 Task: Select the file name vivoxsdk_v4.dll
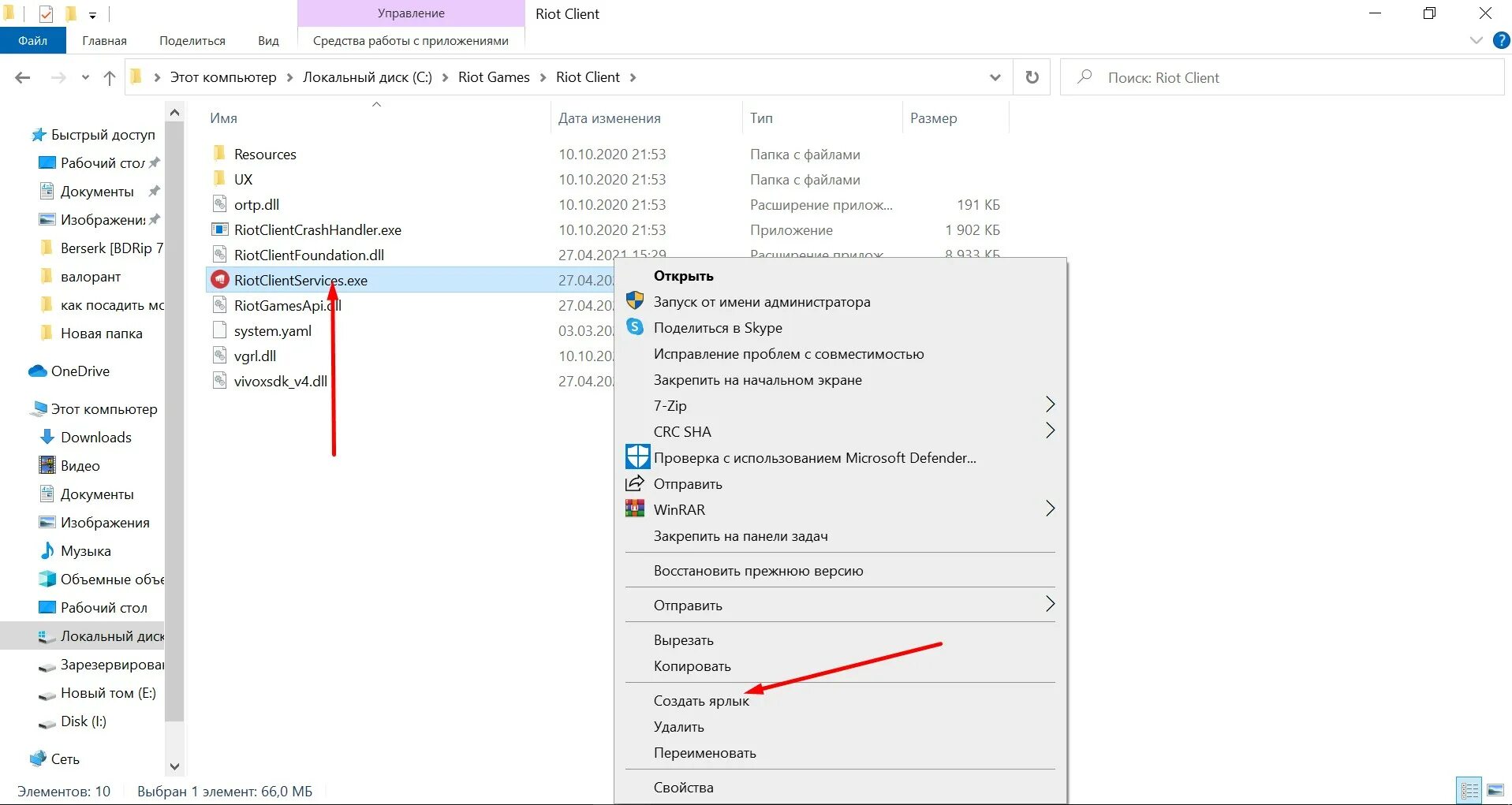pyautogui.click(x=280, y=381)
